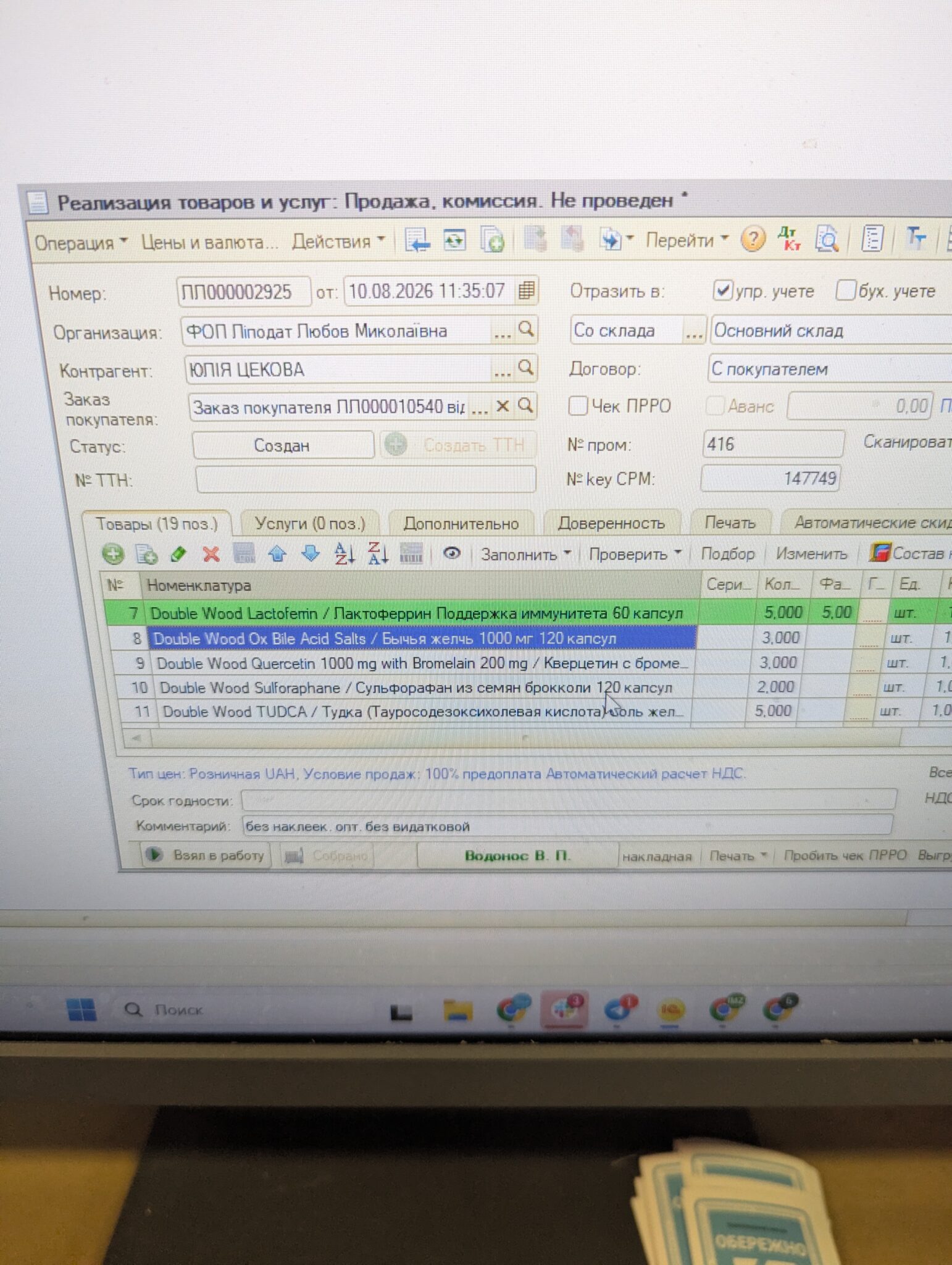Image resolution: width=952 pixels, height=1265 pixels.
Task: Sort rows ascending with the A-Z icon
Action: pyautogui.click(x=344, y=553)
